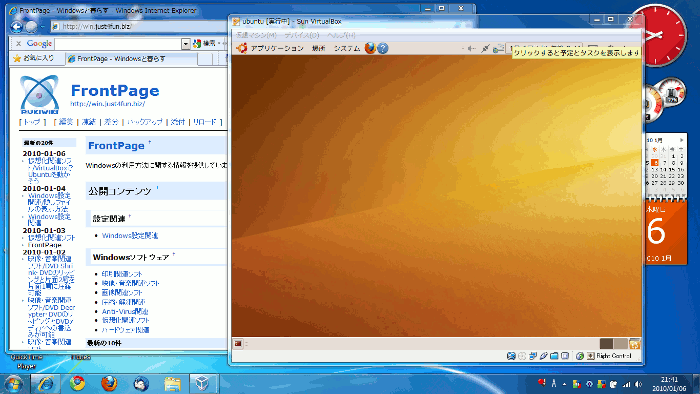
Task: Click VirtualBox keyboard capture arrow icon
Action: (591, 356)
